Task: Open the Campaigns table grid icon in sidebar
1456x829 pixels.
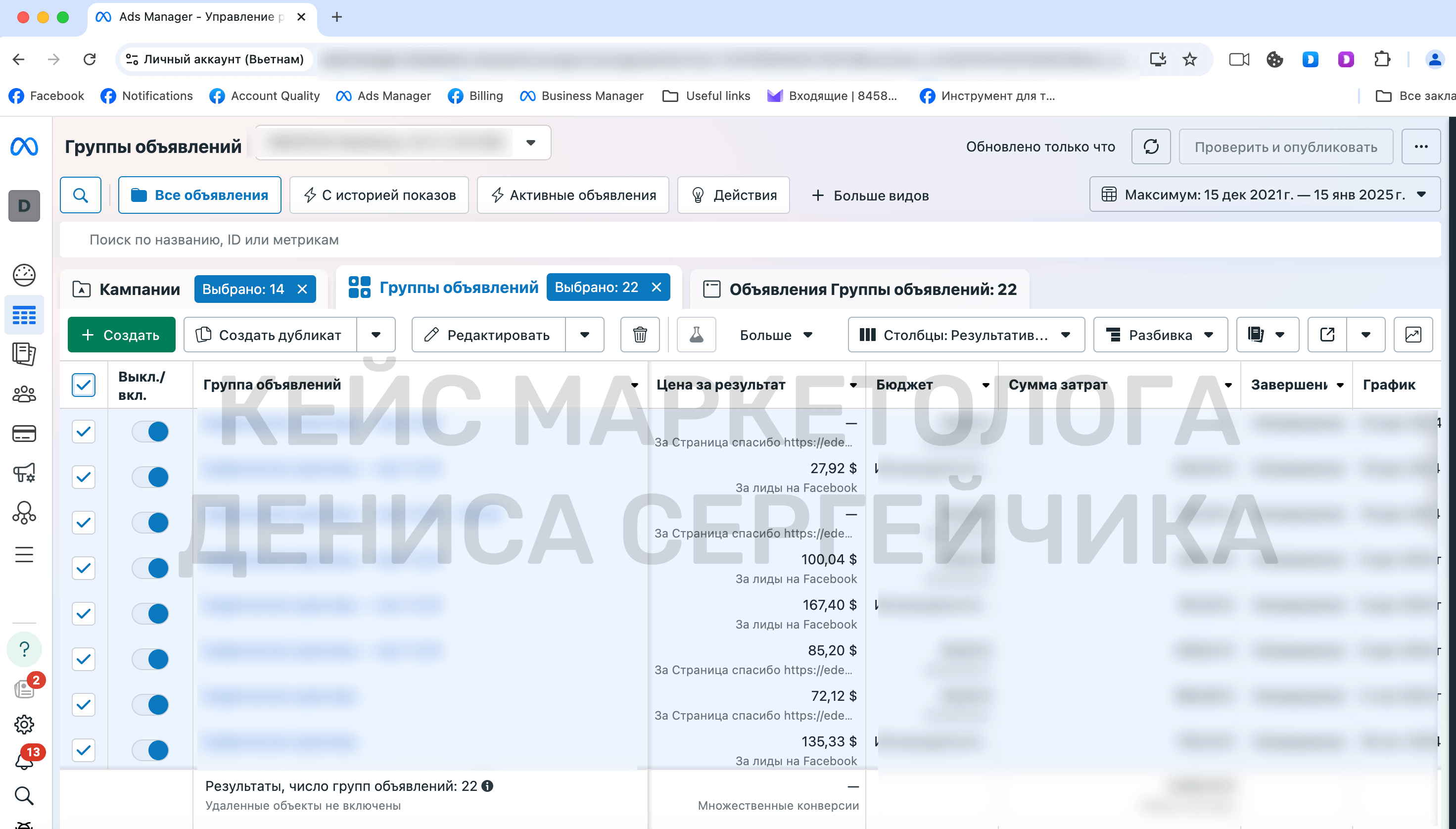Action: click(24, 315)
